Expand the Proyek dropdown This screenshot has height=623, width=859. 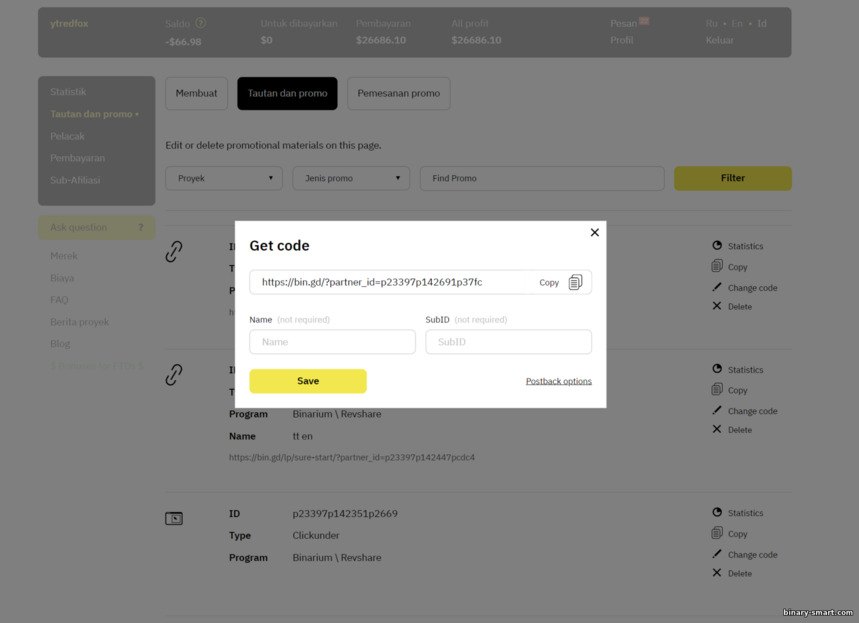point(224,178)
